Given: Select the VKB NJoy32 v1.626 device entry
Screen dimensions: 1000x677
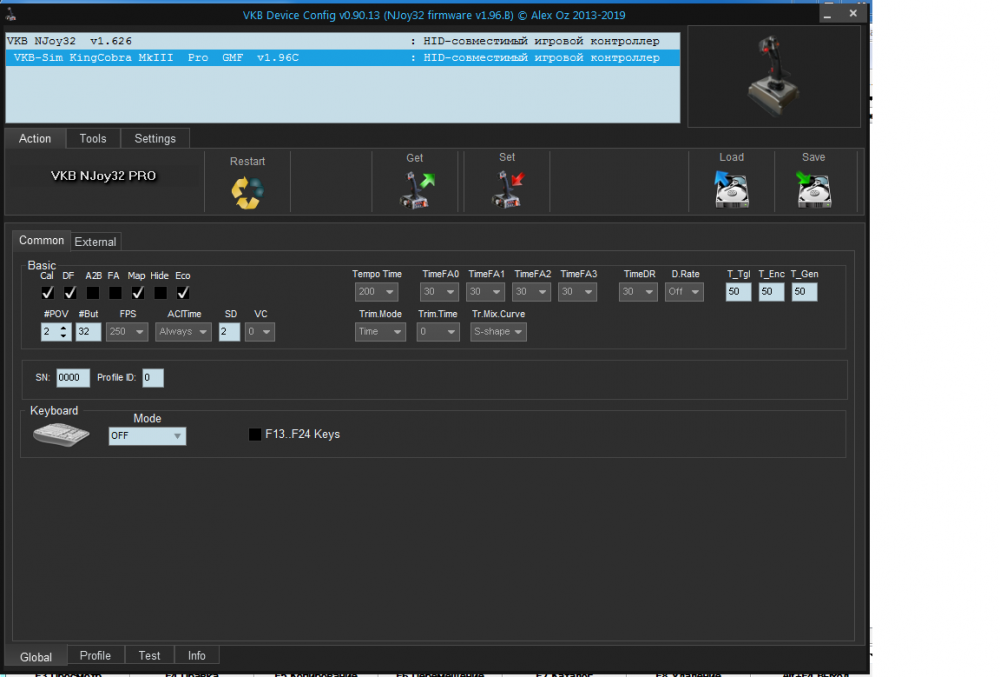Looking at the screenshot, I should pos(200,41).
